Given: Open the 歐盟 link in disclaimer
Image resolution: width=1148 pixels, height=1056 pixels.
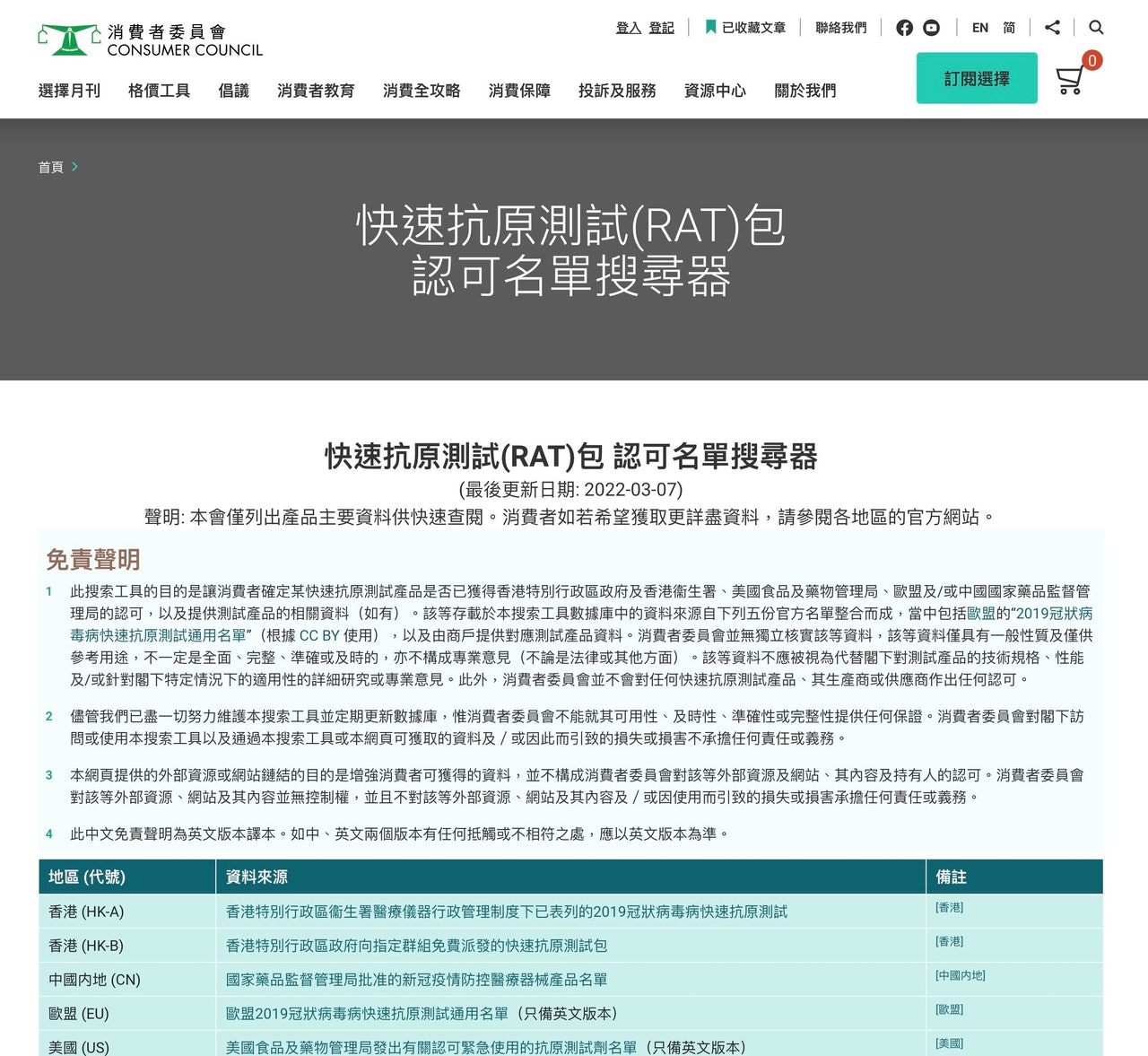Looking at the screenshot, I should pyautogui.click(x=981, y=614).
